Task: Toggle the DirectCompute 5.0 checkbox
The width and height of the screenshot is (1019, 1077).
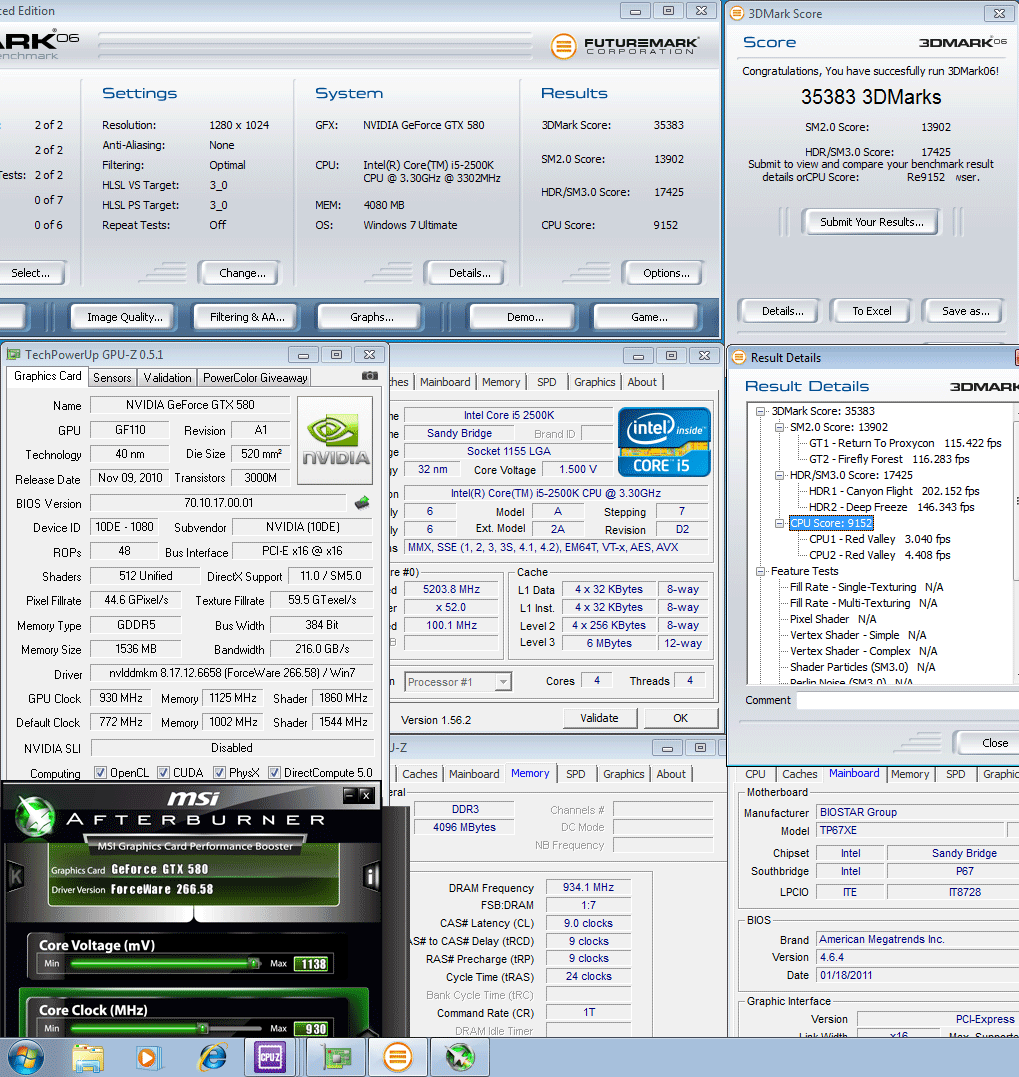Action: pos(274,773)
